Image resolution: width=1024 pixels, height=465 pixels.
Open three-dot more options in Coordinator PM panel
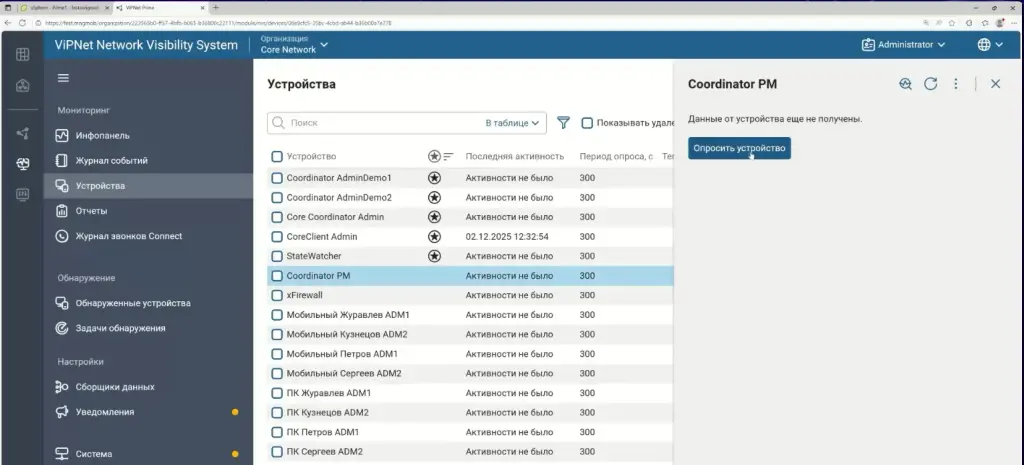coord(956,84)
